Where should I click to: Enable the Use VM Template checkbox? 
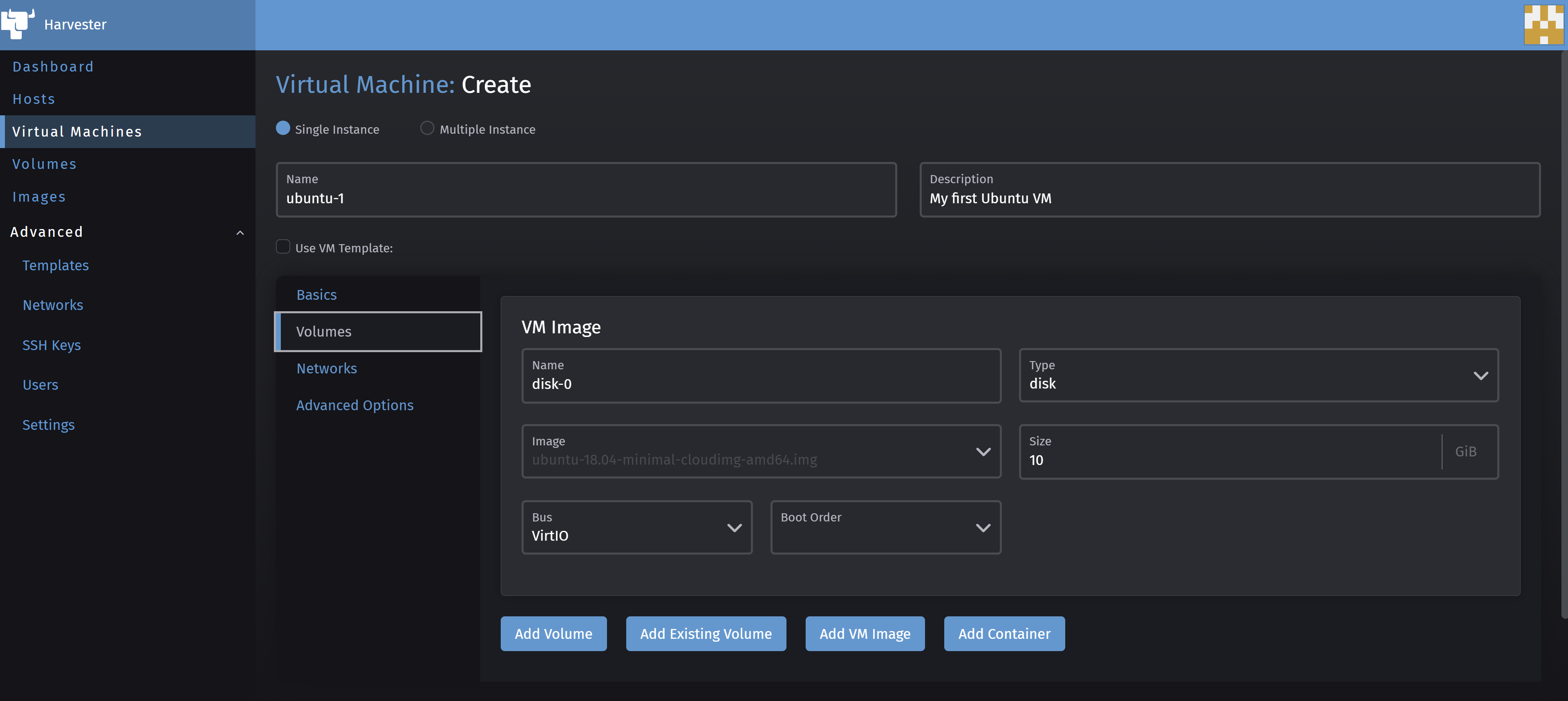point(282,247)
